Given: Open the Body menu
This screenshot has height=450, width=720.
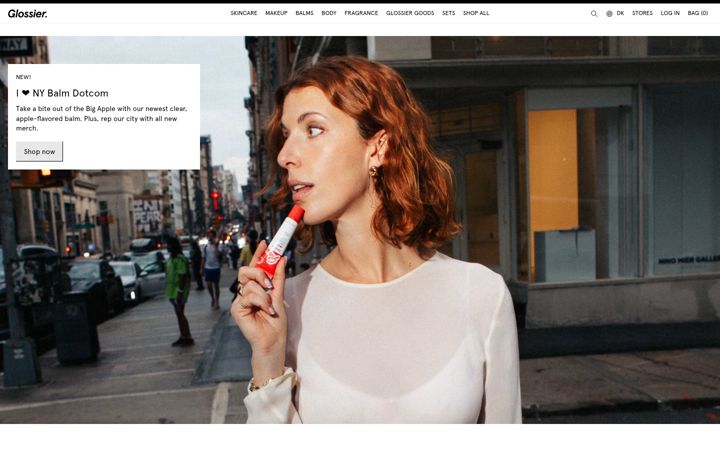Looking at the screenshot, I should click(x=329, y=13).
